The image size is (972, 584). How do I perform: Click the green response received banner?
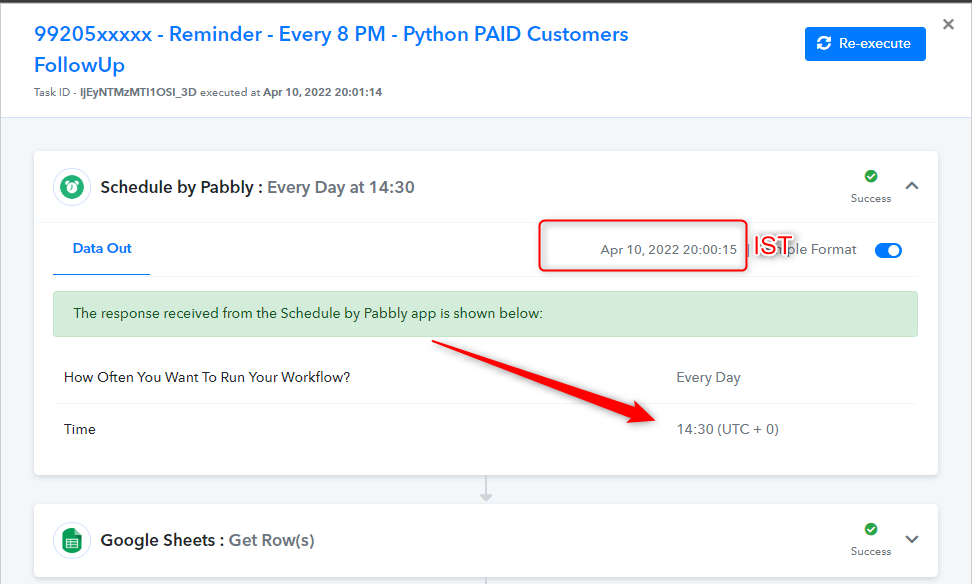485,314
